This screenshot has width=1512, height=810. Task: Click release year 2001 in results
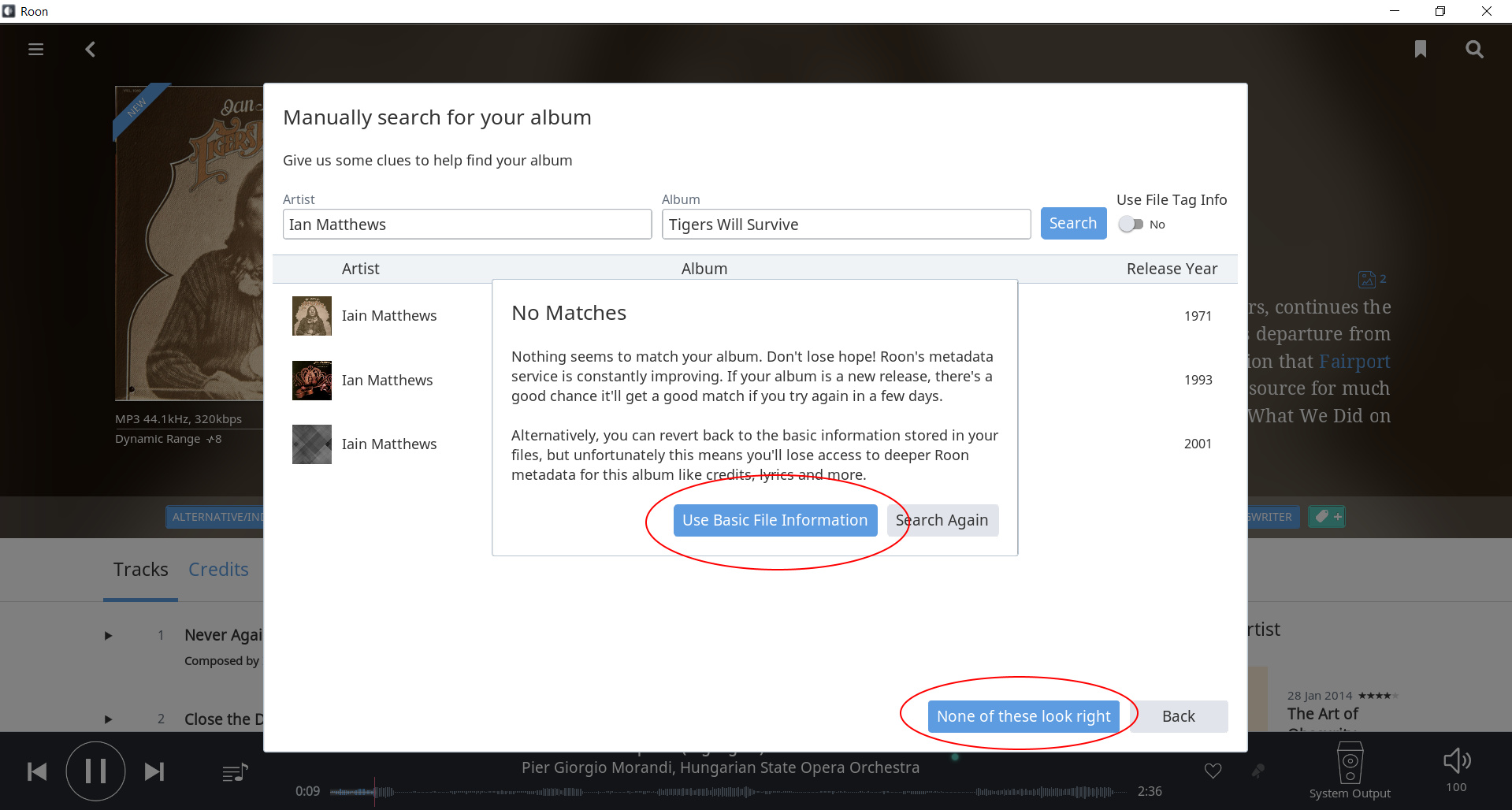click(x=1198, y=444)
